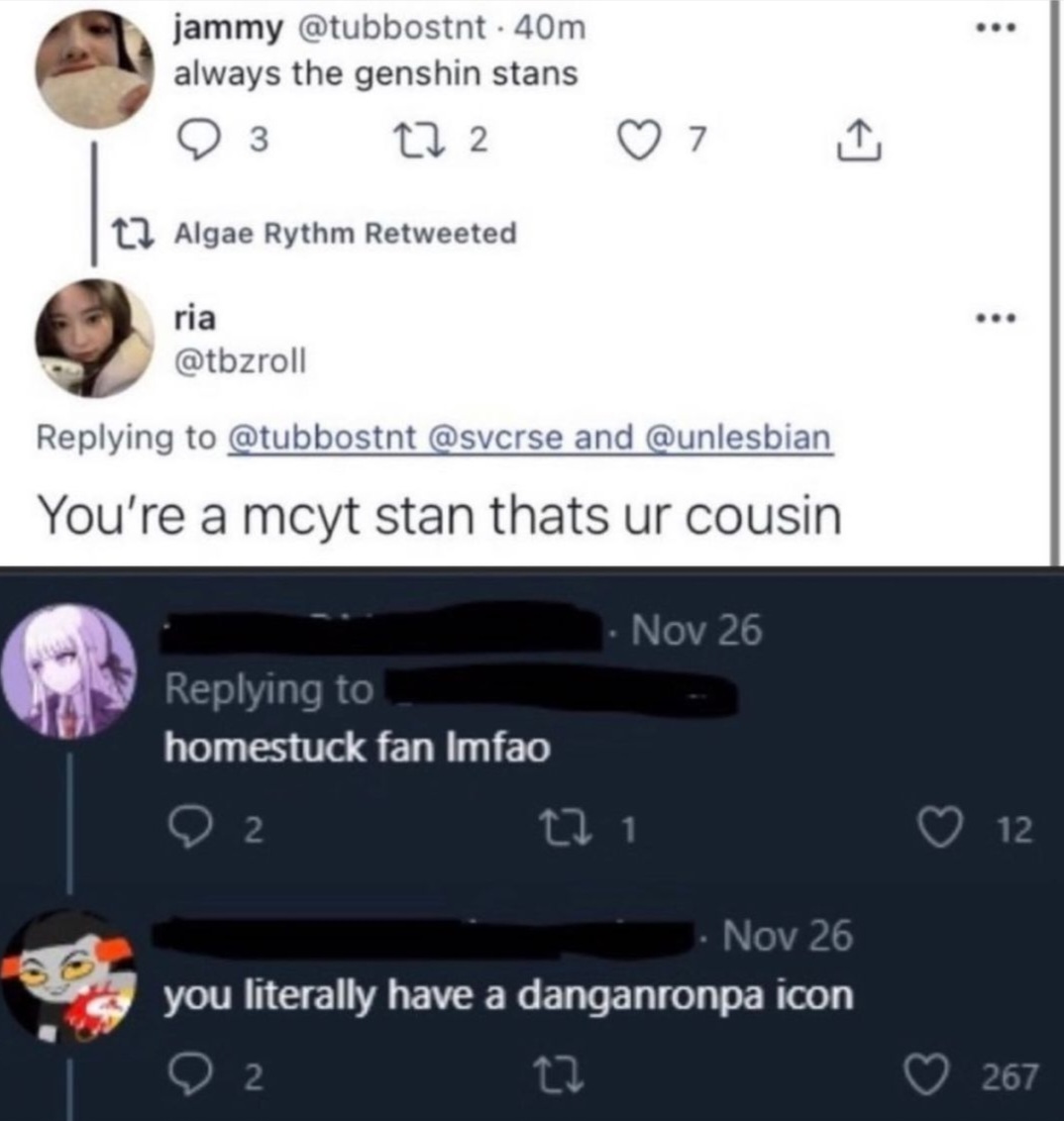Open @svcrse mention link
Image resolution: width=1064 pixels, height=1121 pixels.
[494, 438]
